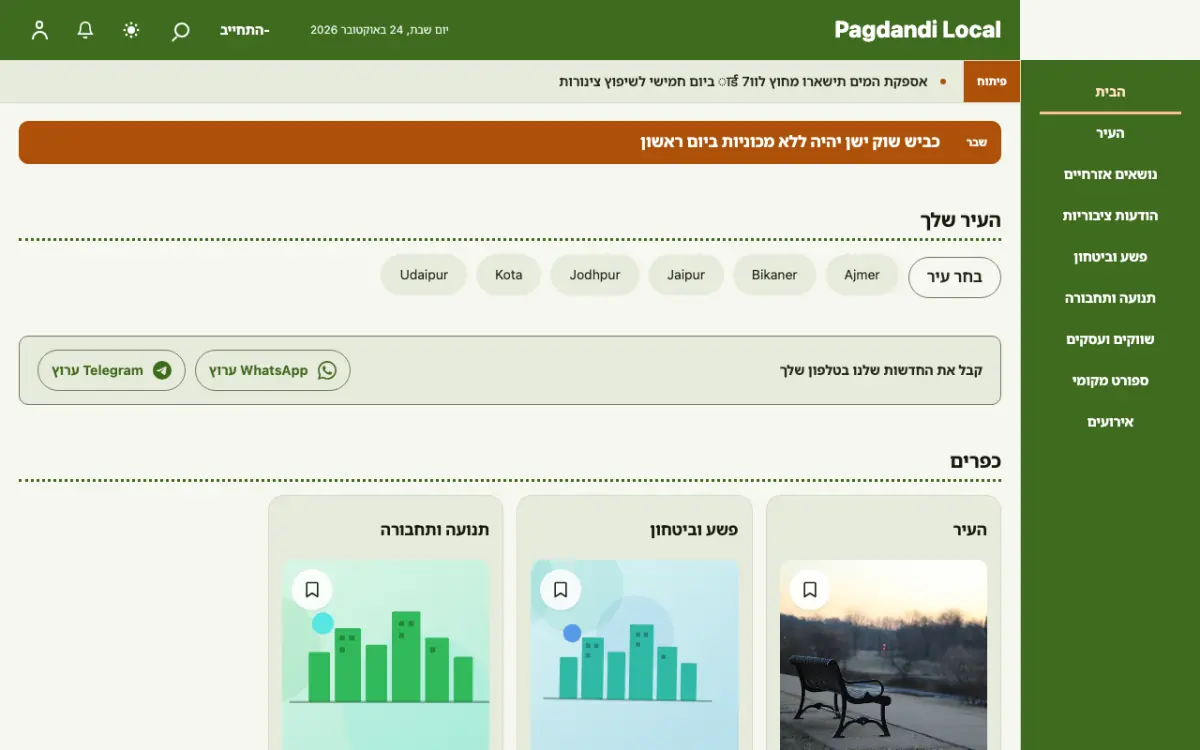Join the WhatsApp ערוץ channel

273,370
